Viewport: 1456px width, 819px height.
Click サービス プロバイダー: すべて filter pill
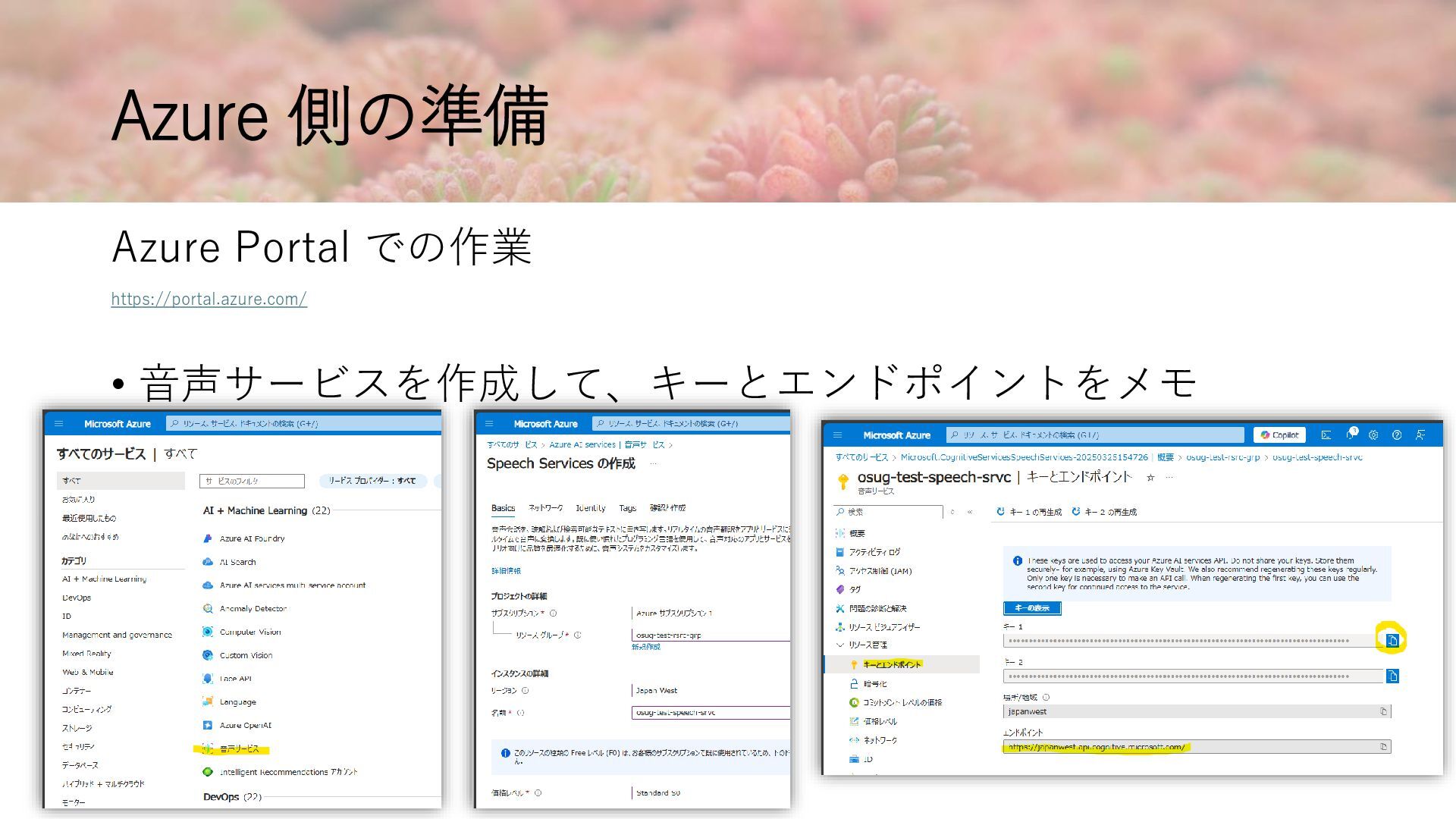tap(373, 481)
